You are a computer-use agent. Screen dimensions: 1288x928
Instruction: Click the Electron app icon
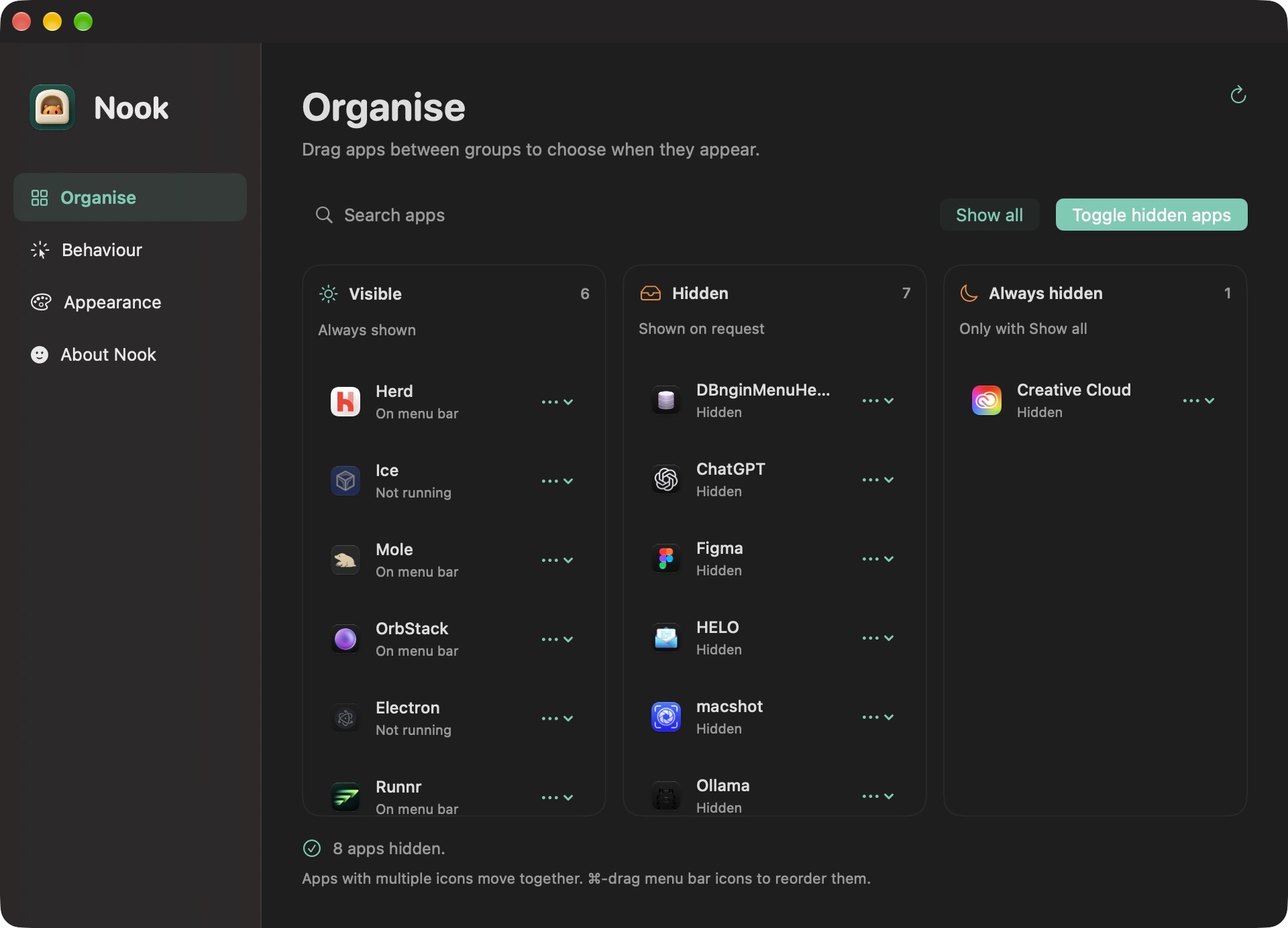(345, 718)
